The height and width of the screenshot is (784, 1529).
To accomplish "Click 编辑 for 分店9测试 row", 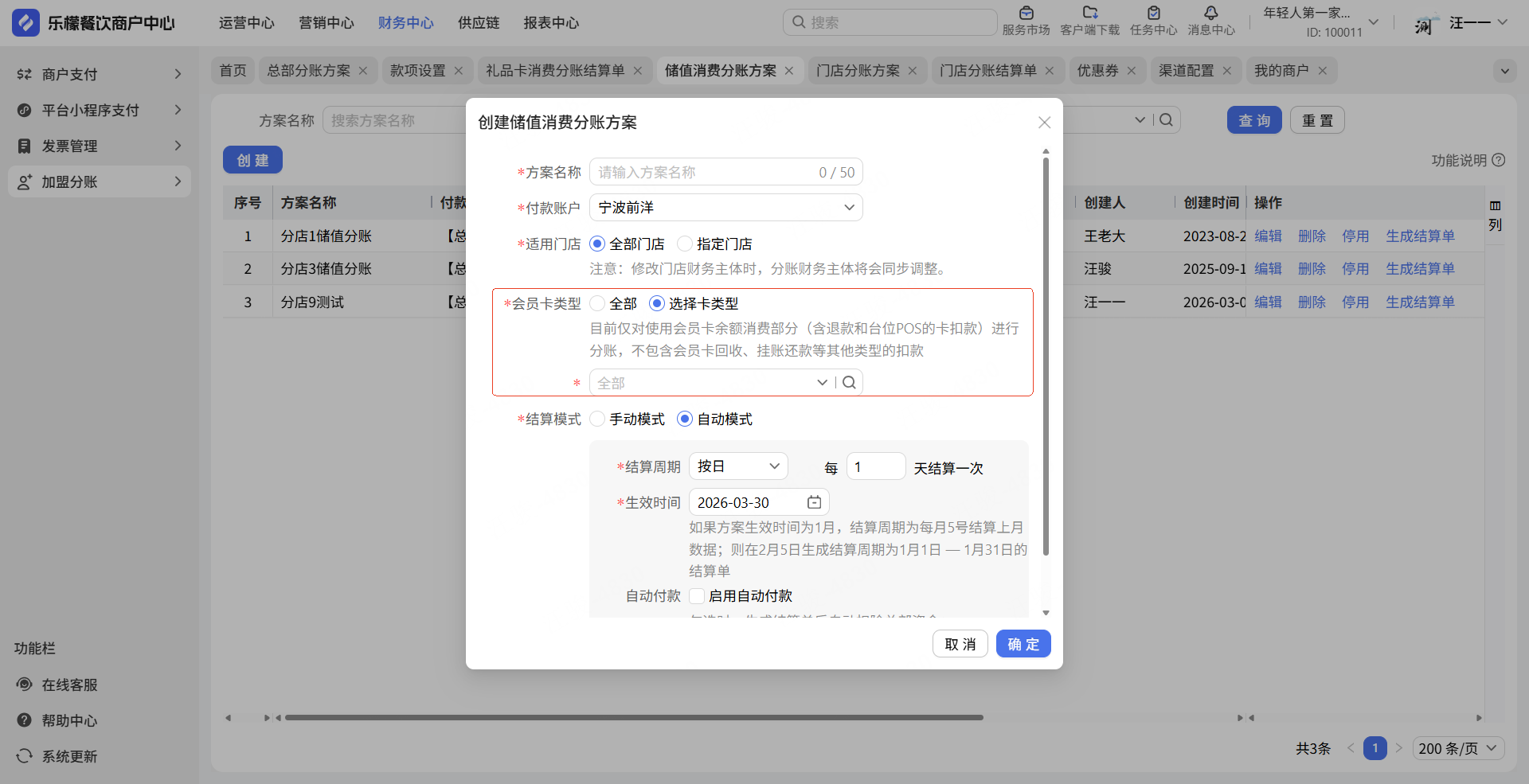I will click(1268, 302).
